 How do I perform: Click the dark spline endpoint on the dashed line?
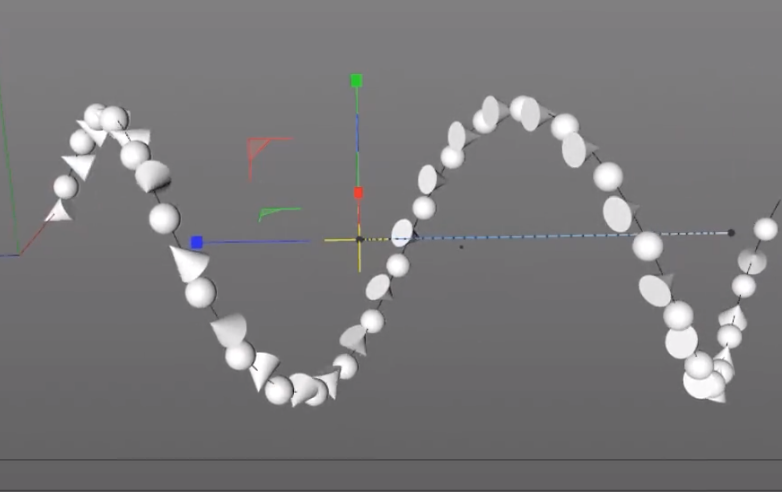[x=731, y=233]
